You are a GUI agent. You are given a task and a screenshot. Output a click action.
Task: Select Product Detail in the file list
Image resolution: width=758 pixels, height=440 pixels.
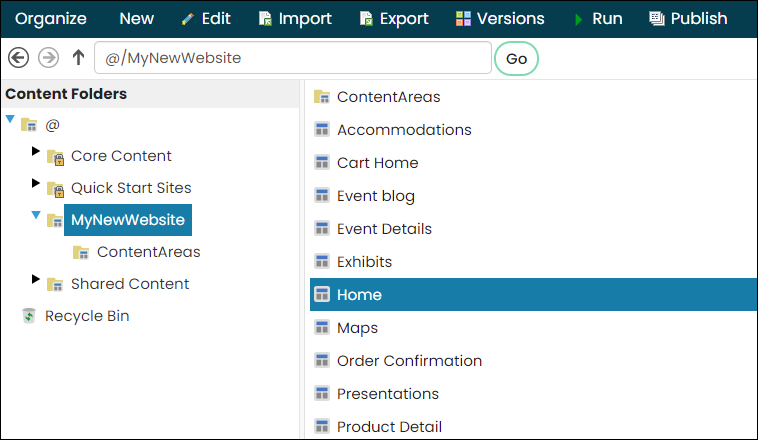389,426
